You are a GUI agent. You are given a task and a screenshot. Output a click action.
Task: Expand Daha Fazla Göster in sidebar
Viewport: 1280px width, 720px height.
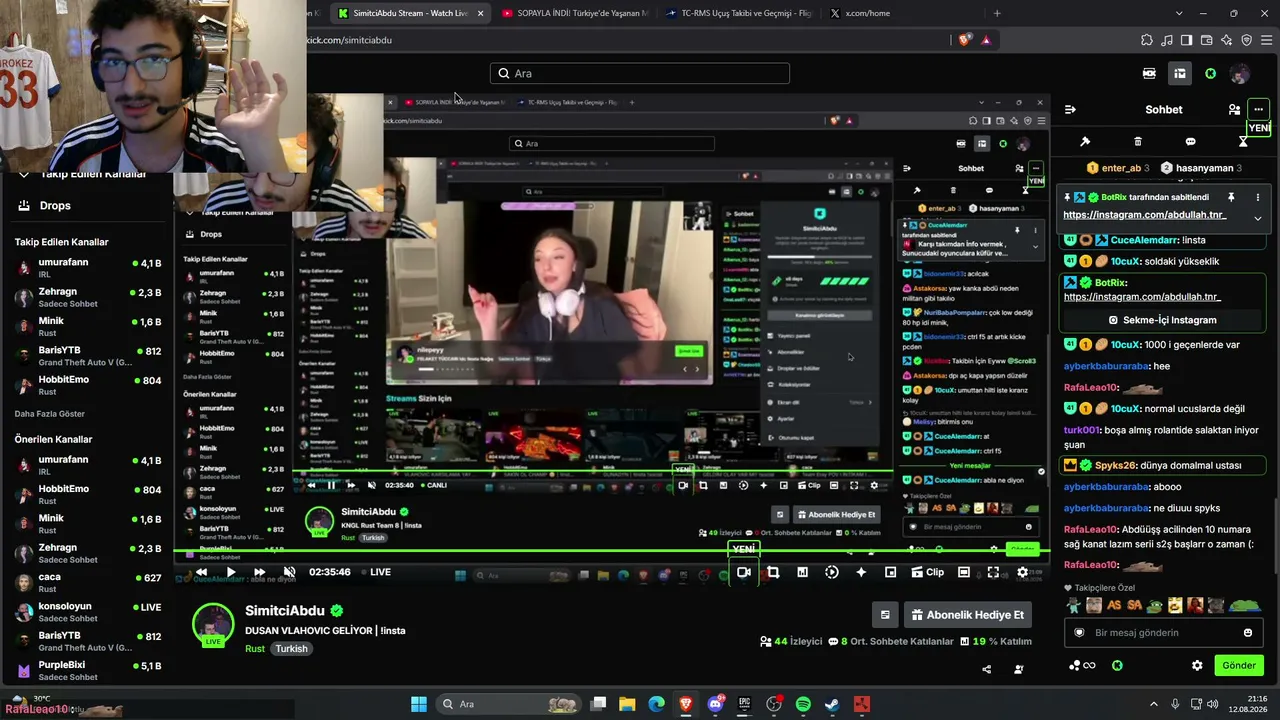click(x=50, y=414)
